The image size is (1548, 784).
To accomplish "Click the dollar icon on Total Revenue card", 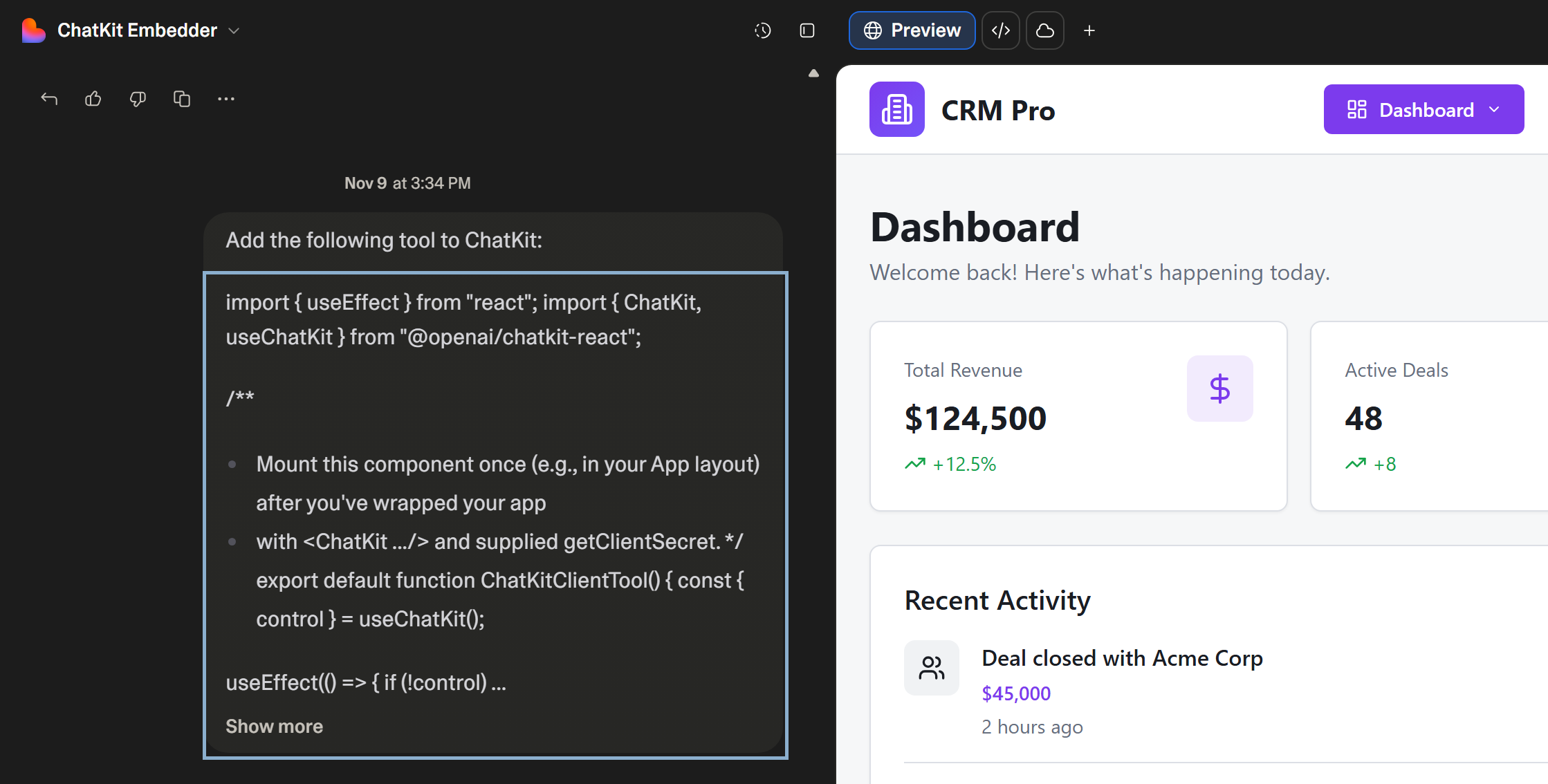I will [1219, 388].
